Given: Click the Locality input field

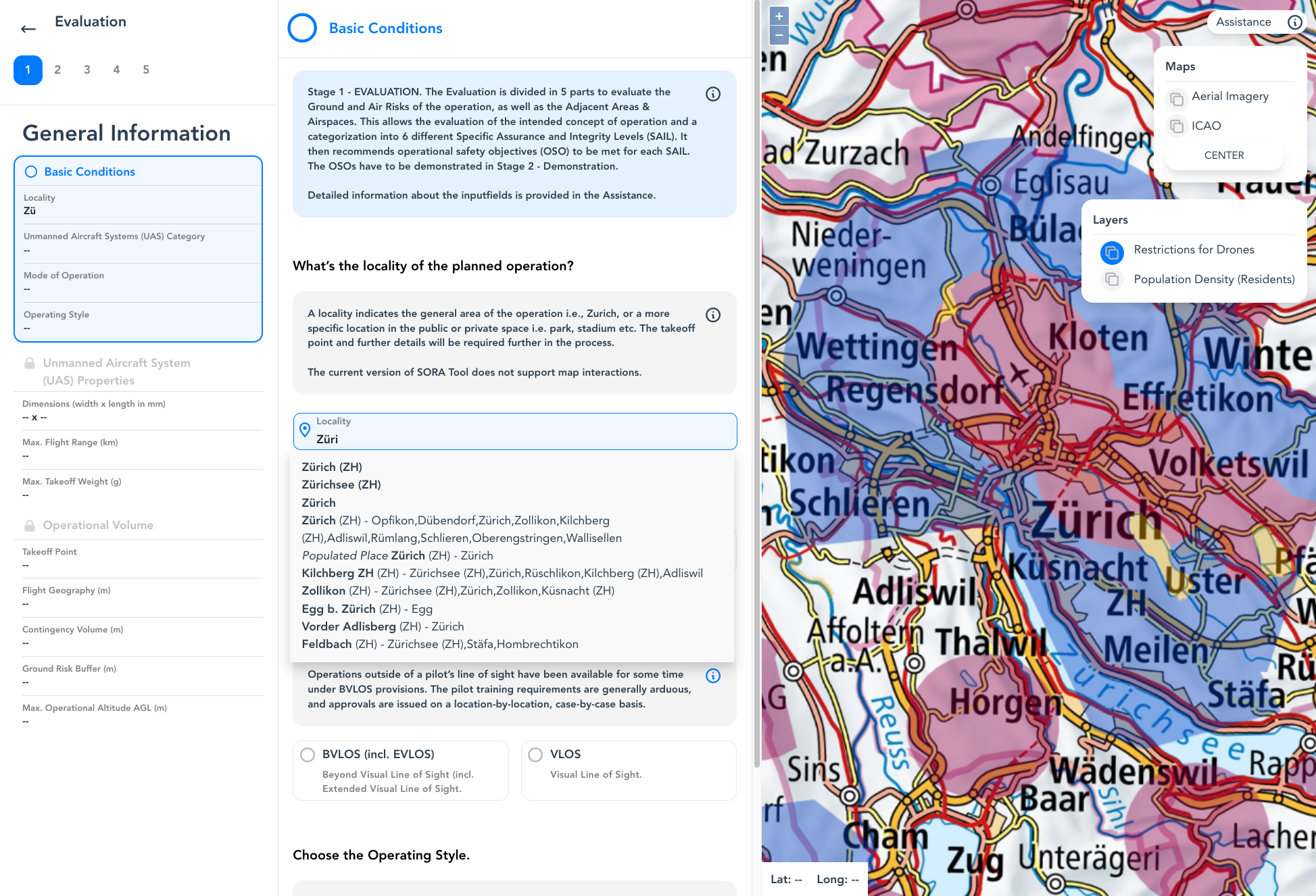Looking at the screenshot, I should tap(515, 431).
